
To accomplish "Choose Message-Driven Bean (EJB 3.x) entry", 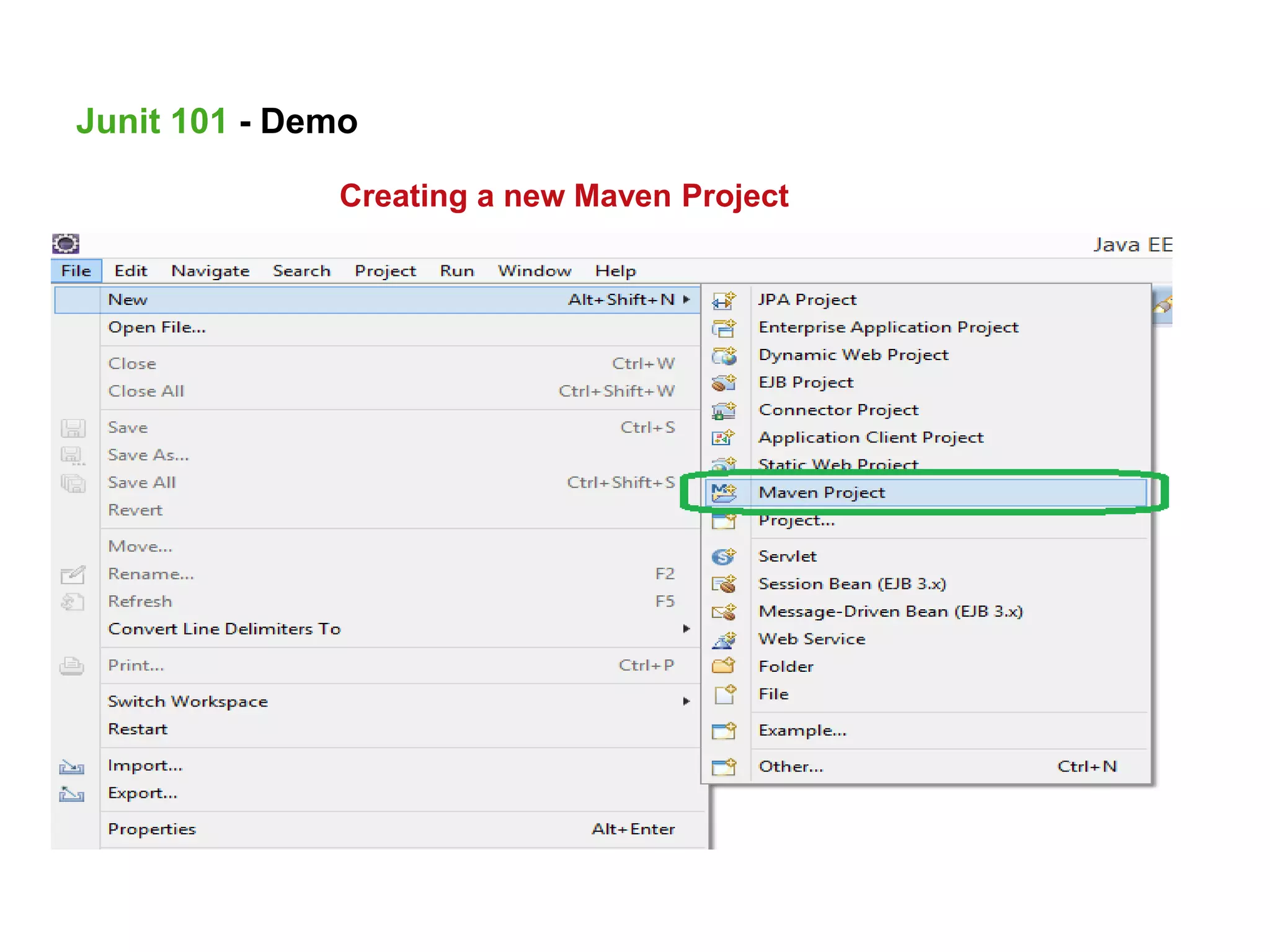I will (x=926, y=612).
